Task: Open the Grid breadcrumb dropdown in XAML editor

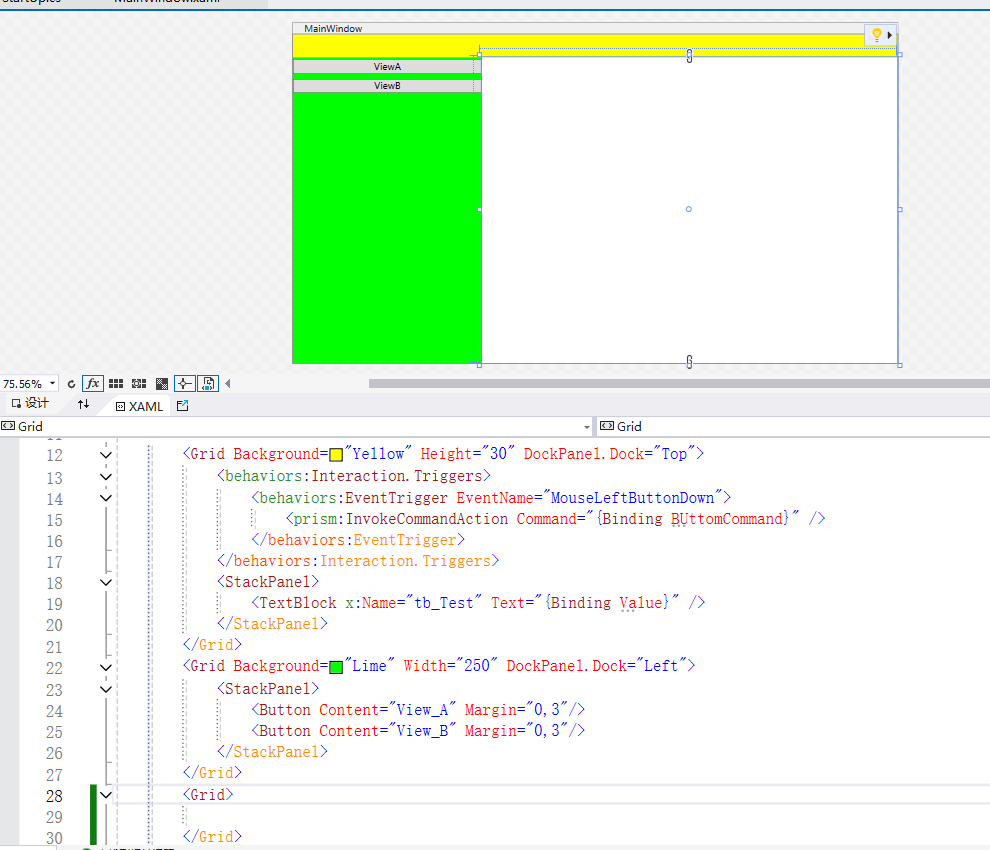Action: (586, 426)
